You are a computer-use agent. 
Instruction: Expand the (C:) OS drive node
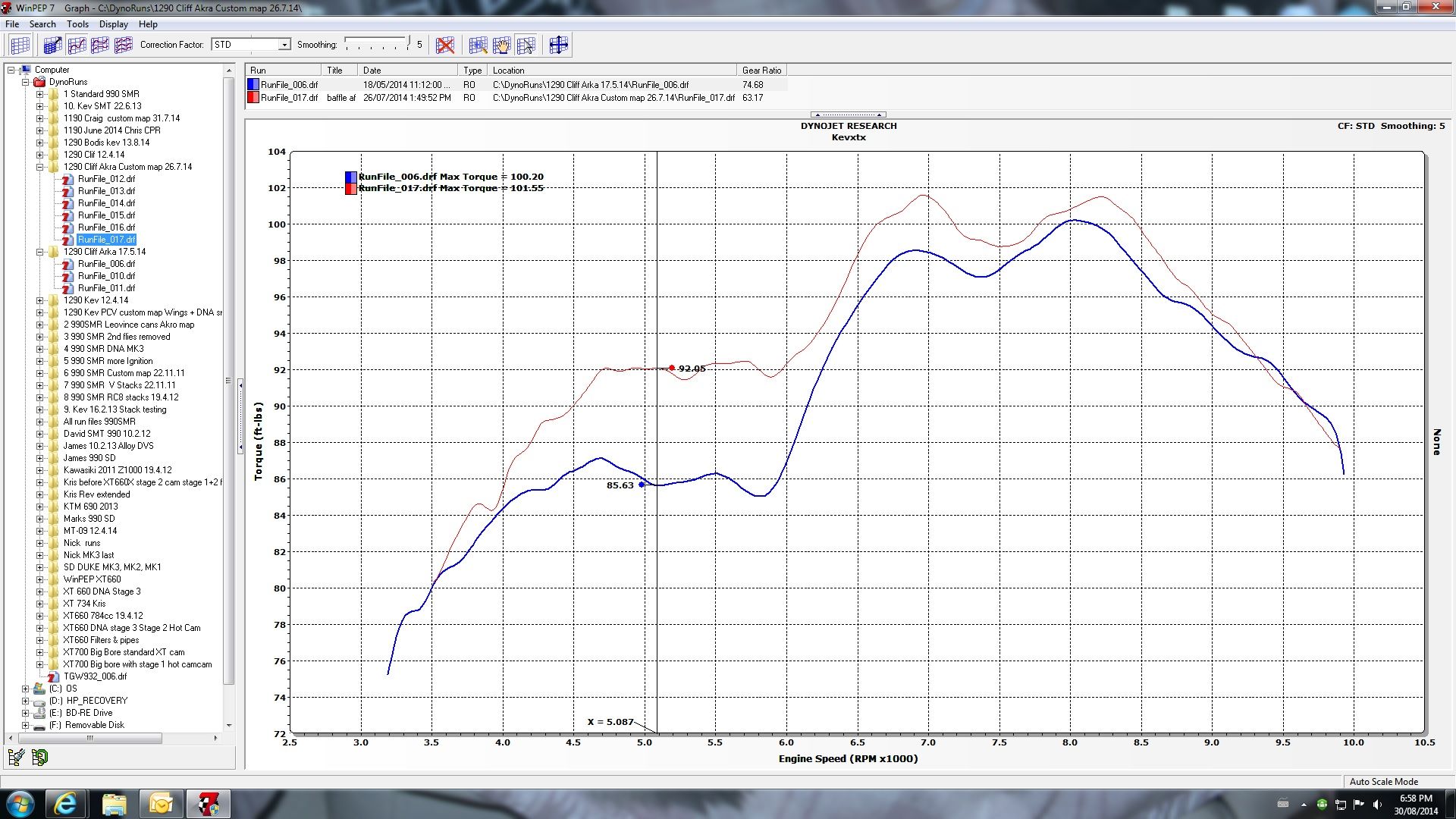[25, 689]
